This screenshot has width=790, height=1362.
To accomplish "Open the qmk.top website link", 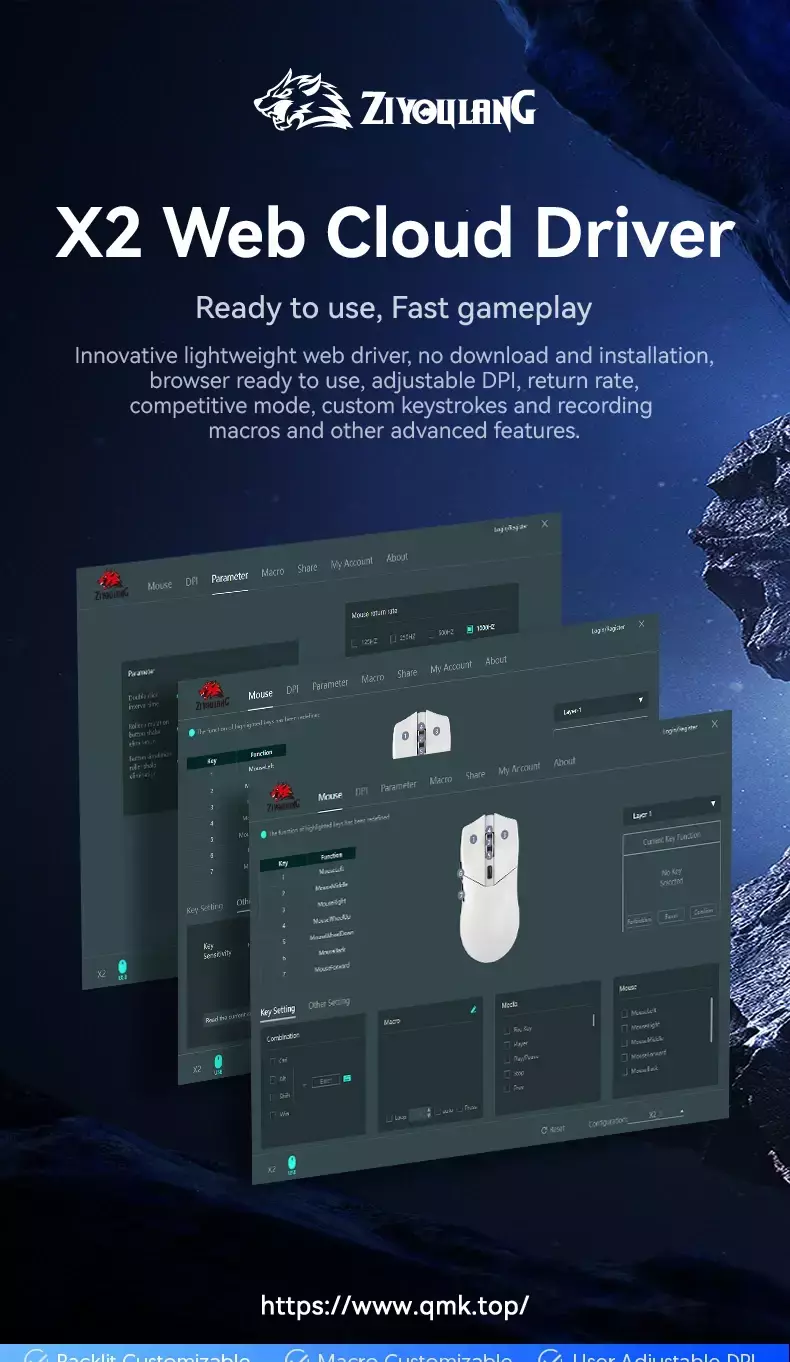I will [395, 1305].
